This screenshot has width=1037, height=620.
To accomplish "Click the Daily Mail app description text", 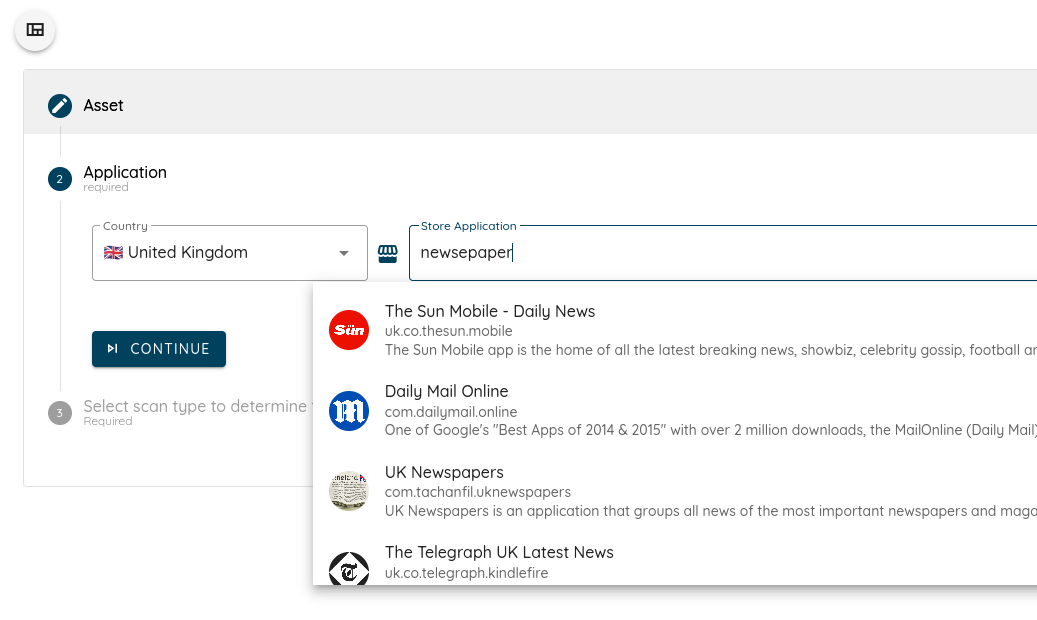I will 711,430.
